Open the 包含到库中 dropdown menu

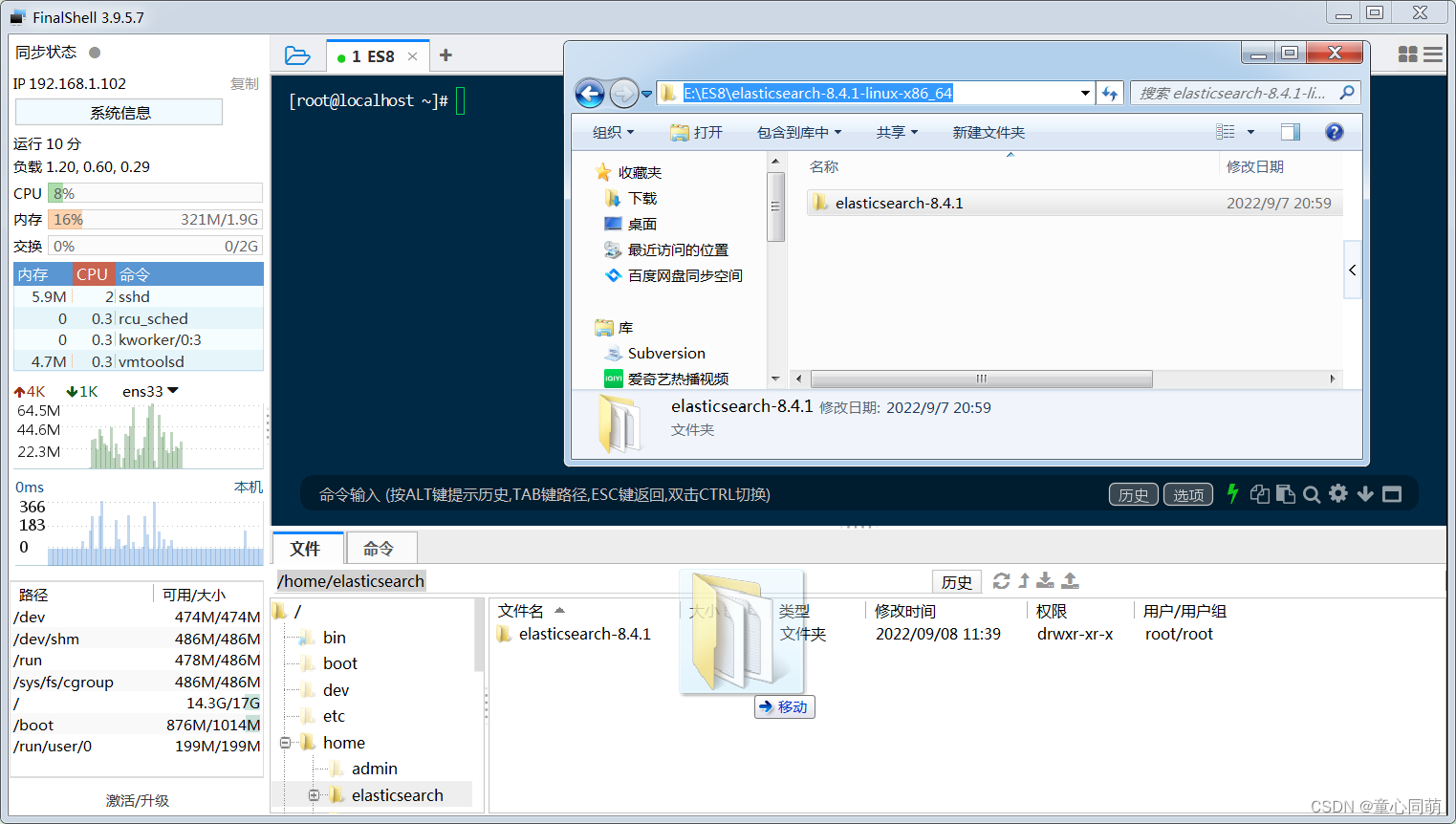pos(799,132)
